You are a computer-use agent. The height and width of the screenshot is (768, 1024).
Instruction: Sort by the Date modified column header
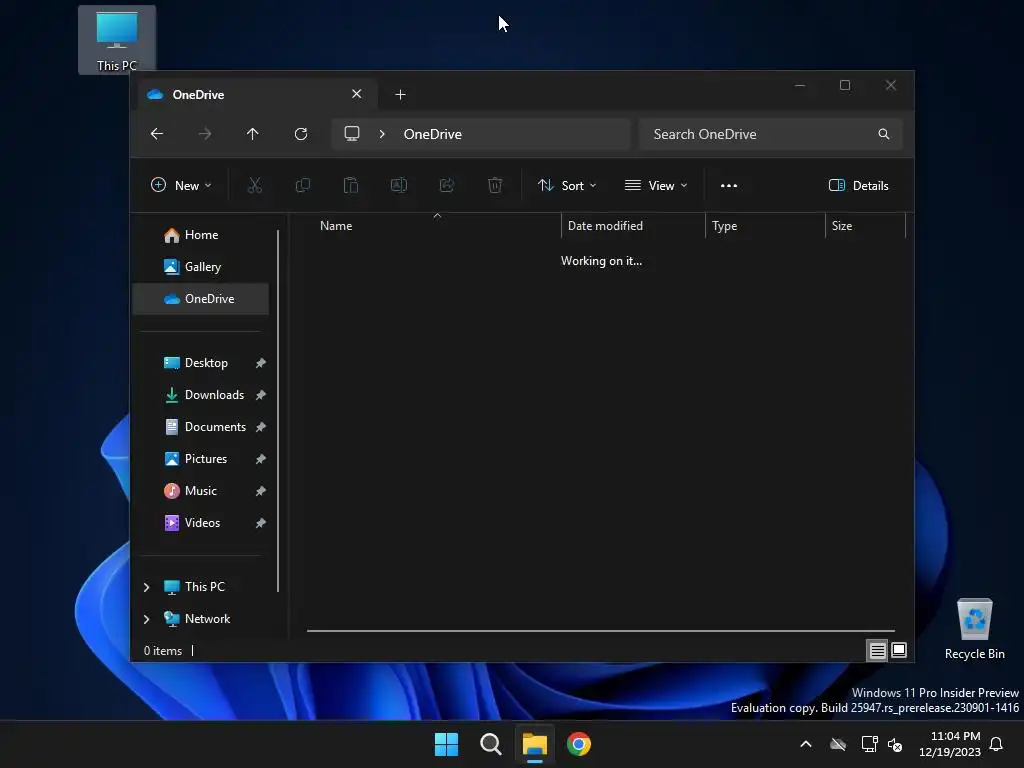tap(633, 226)
